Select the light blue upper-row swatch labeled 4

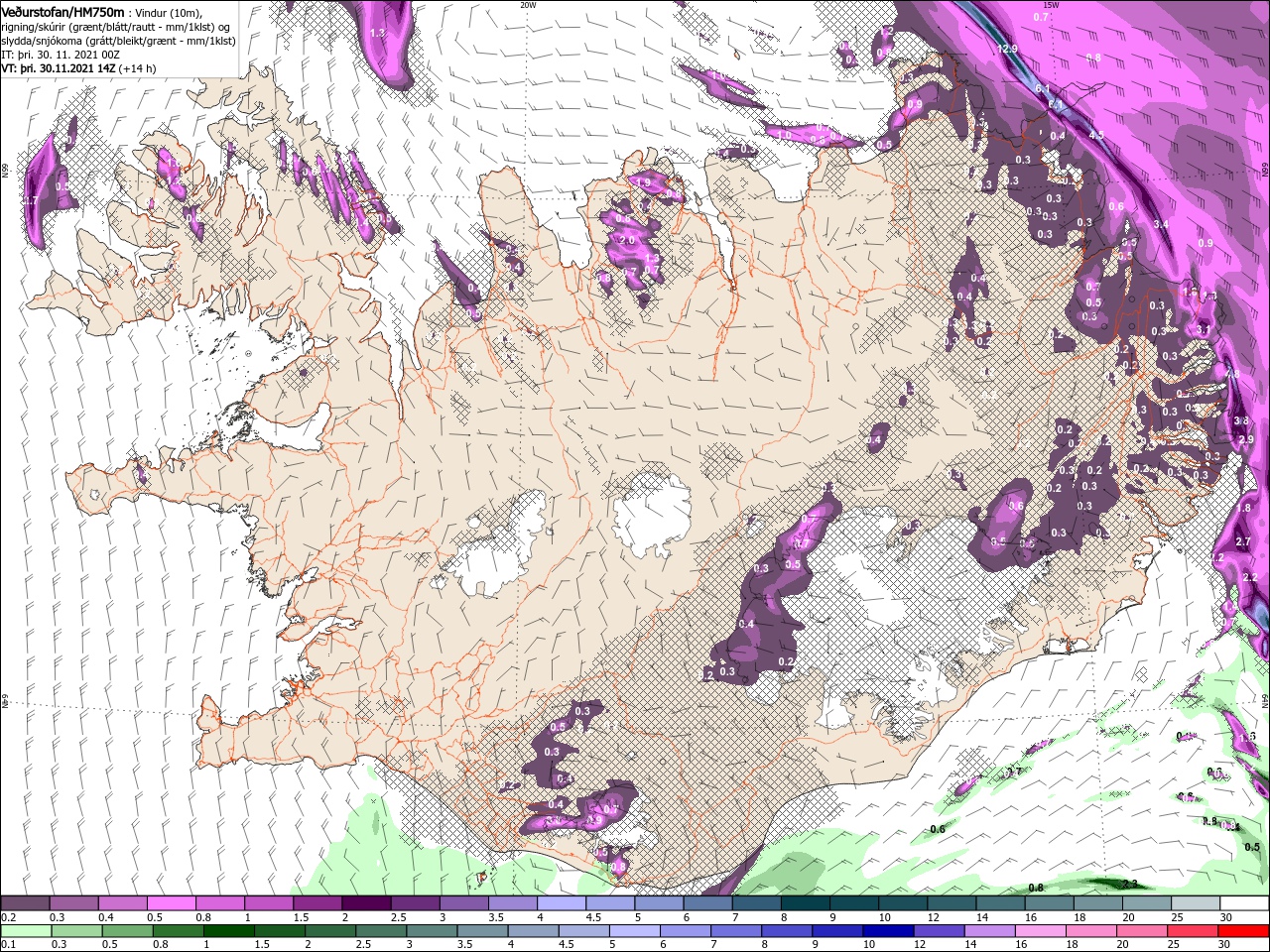(562, 903)
